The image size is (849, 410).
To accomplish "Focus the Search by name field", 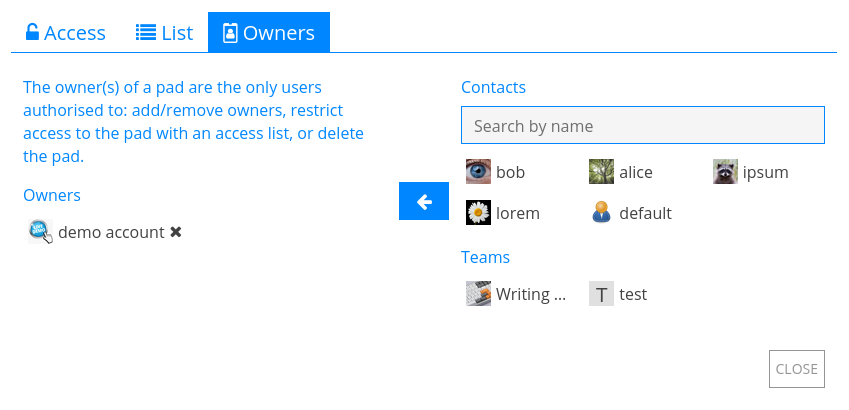I will 643,126.
